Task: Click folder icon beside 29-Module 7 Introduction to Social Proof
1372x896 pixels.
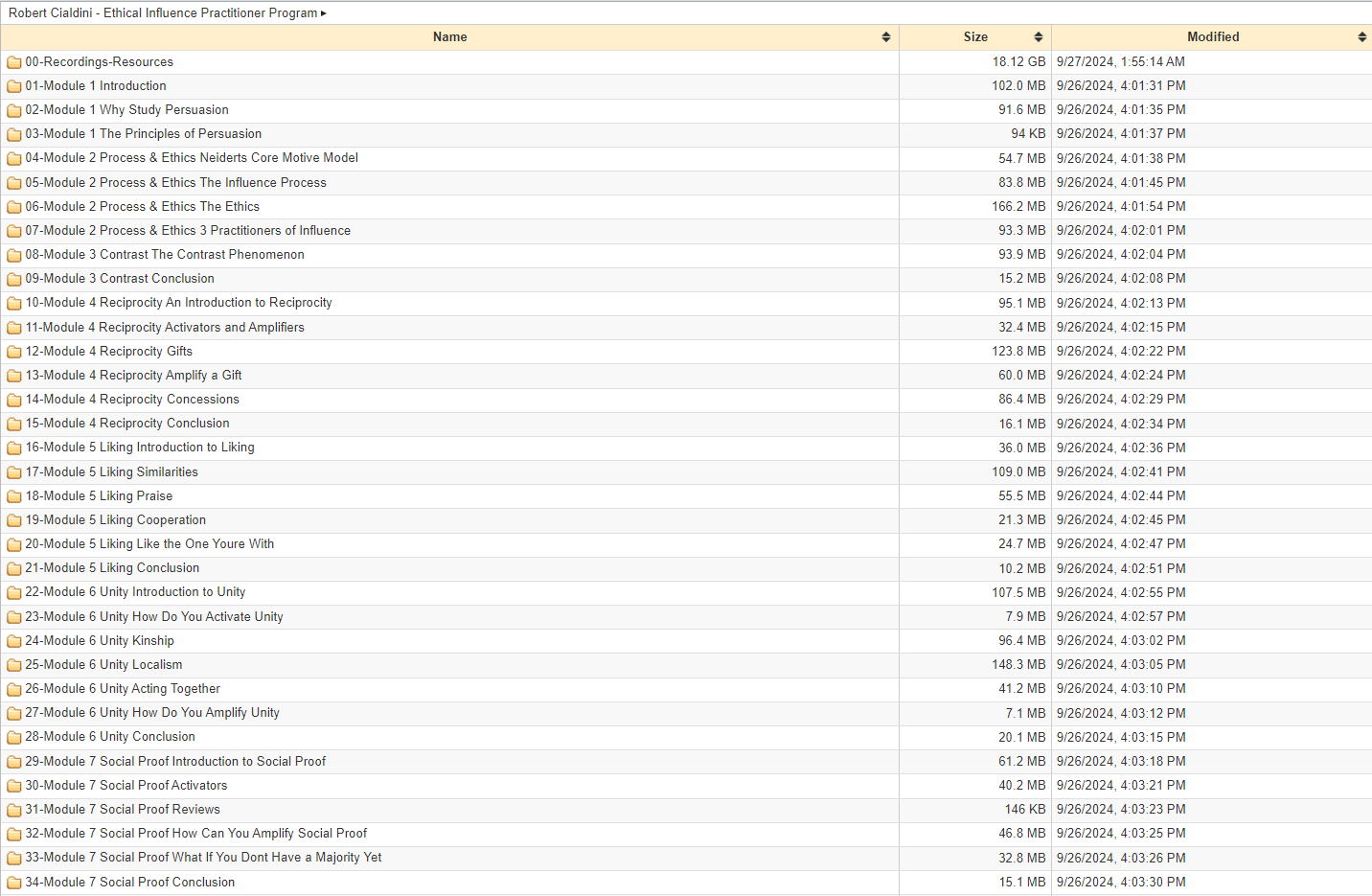Action: coord(14,762)
